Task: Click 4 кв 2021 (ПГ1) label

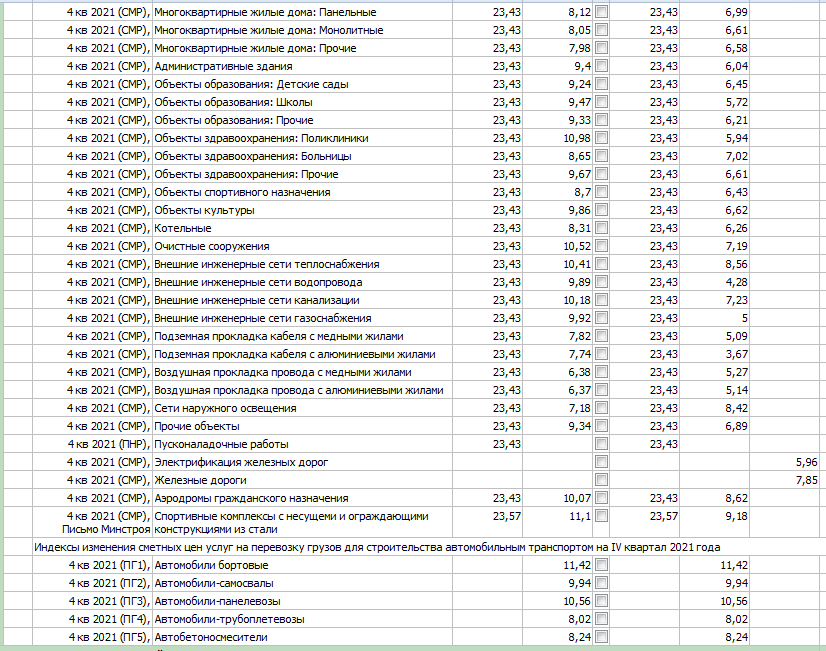Action: (110, 565)
